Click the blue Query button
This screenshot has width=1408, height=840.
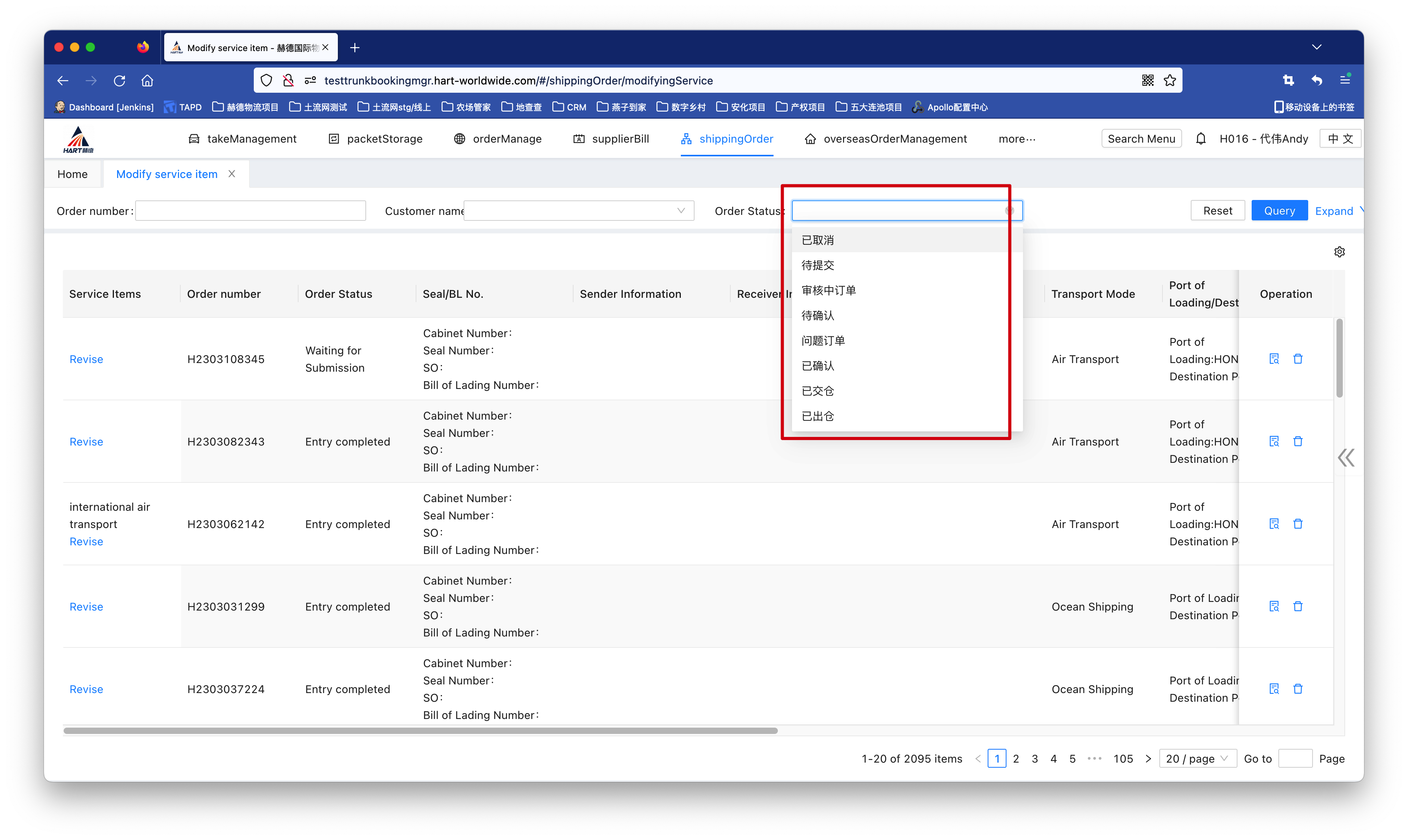pos(1279,211)
